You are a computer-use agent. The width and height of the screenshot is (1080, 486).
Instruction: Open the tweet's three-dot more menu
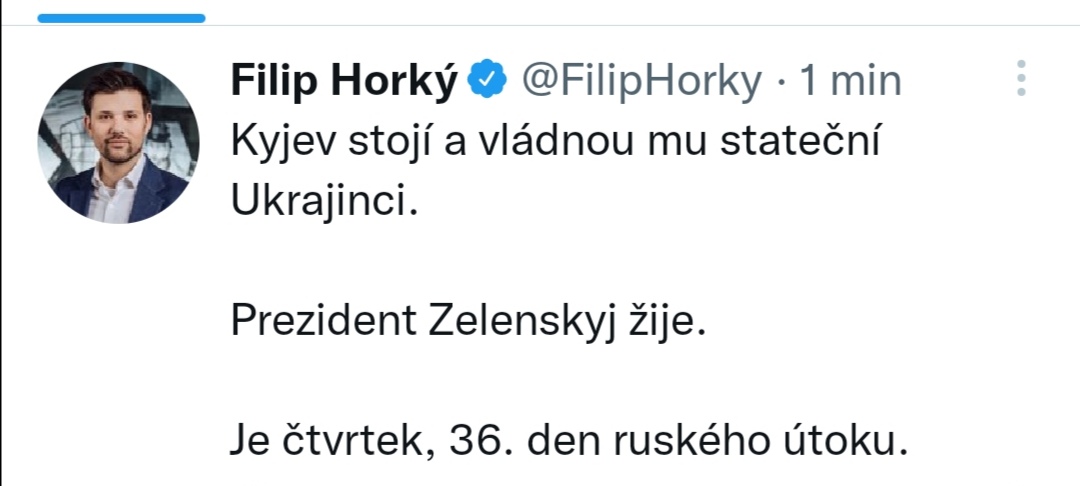pos(1020,78)
